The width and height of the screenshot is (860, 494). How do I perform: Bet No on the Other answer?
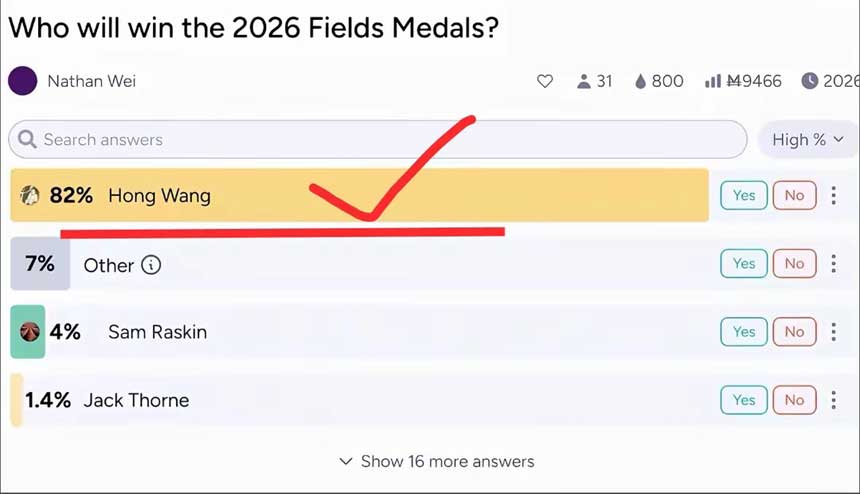coord(794,264)
